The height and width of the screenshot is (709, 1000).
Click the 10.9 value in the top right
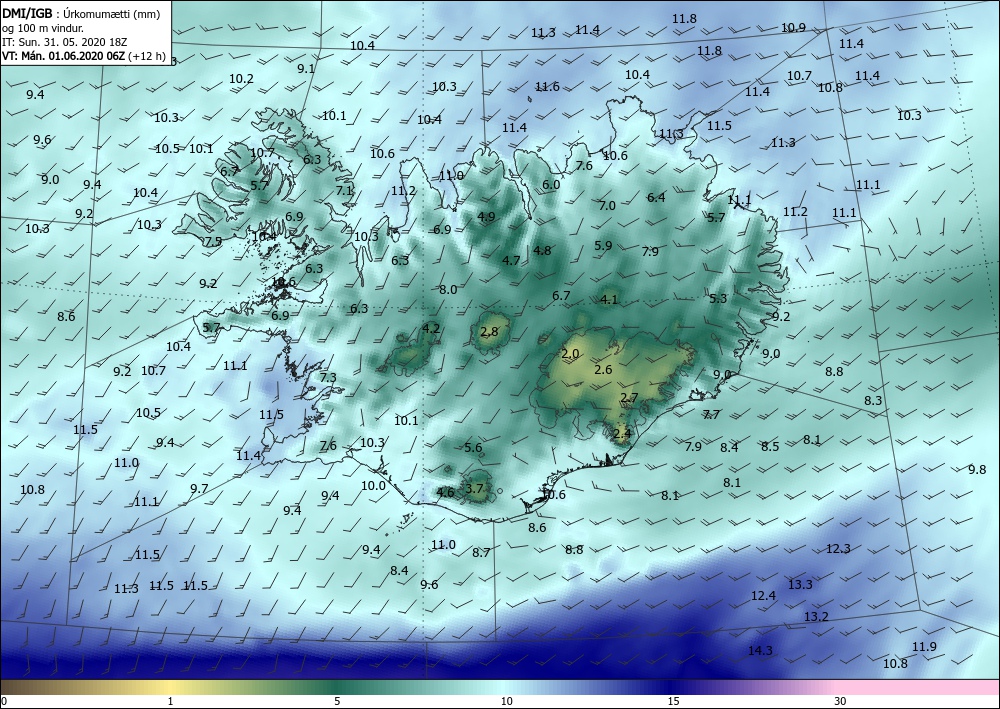[x=793, y=27]
